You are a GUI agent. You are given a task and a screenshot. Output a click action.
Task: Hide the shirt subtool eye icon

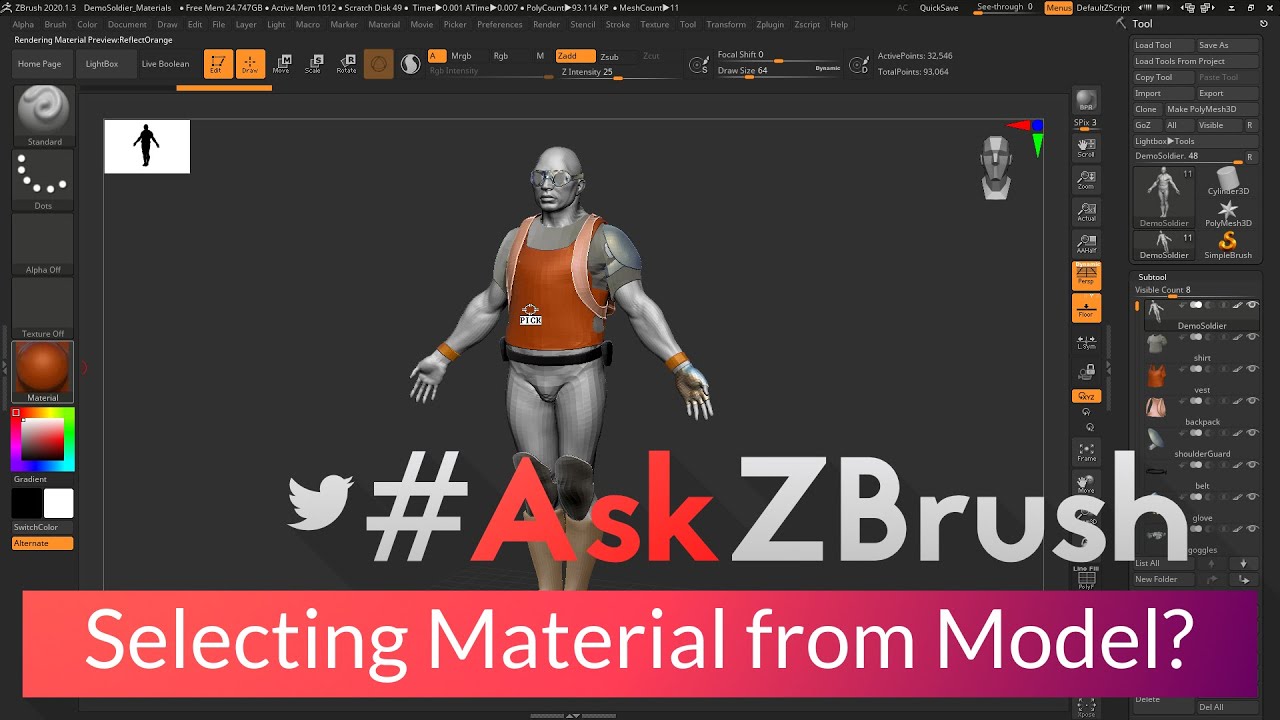pos(1252,337)
